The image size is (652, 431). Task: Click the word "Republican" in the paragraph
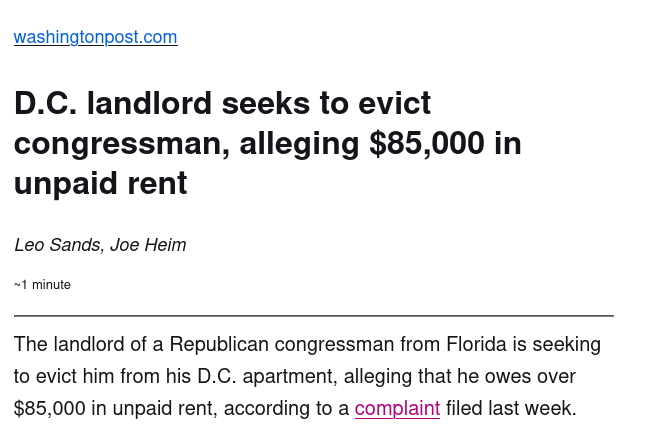pos(219,345)
